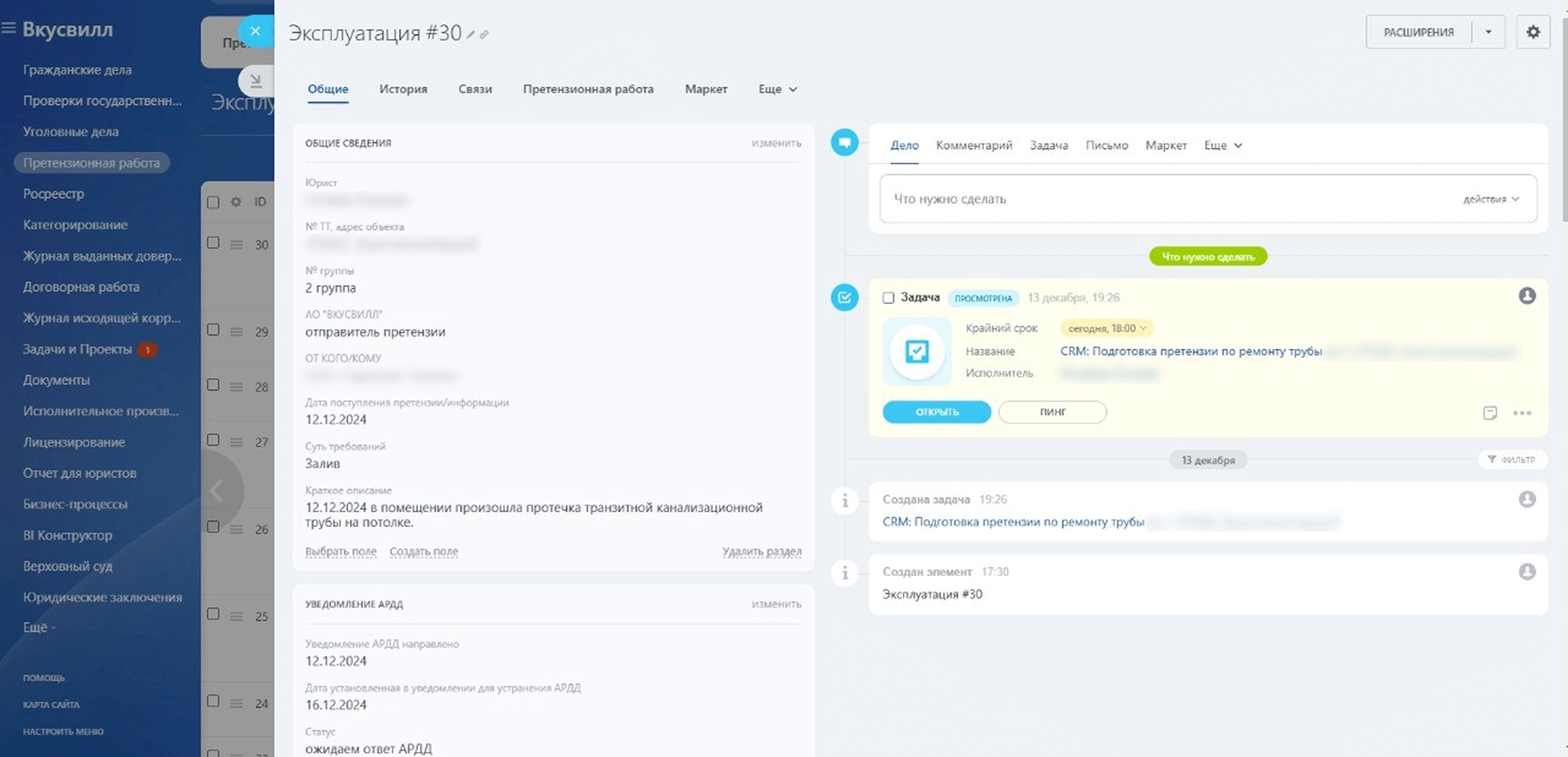The height and width of the screenshot is (757, 1568).
Task: Switch to the История tab
Action: click(x=403, y=89)
